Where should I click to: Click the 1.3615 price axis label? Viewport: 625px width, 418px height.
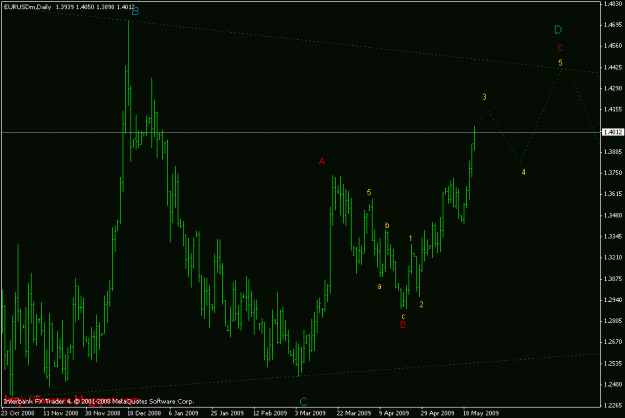point(613,194)
